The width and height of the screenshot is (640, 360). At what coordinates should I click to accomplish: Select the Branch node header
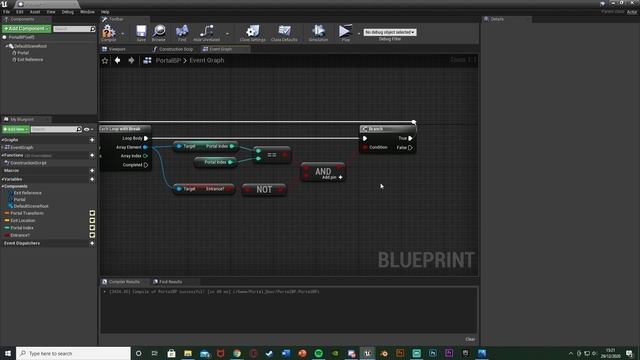pos(388,129)
